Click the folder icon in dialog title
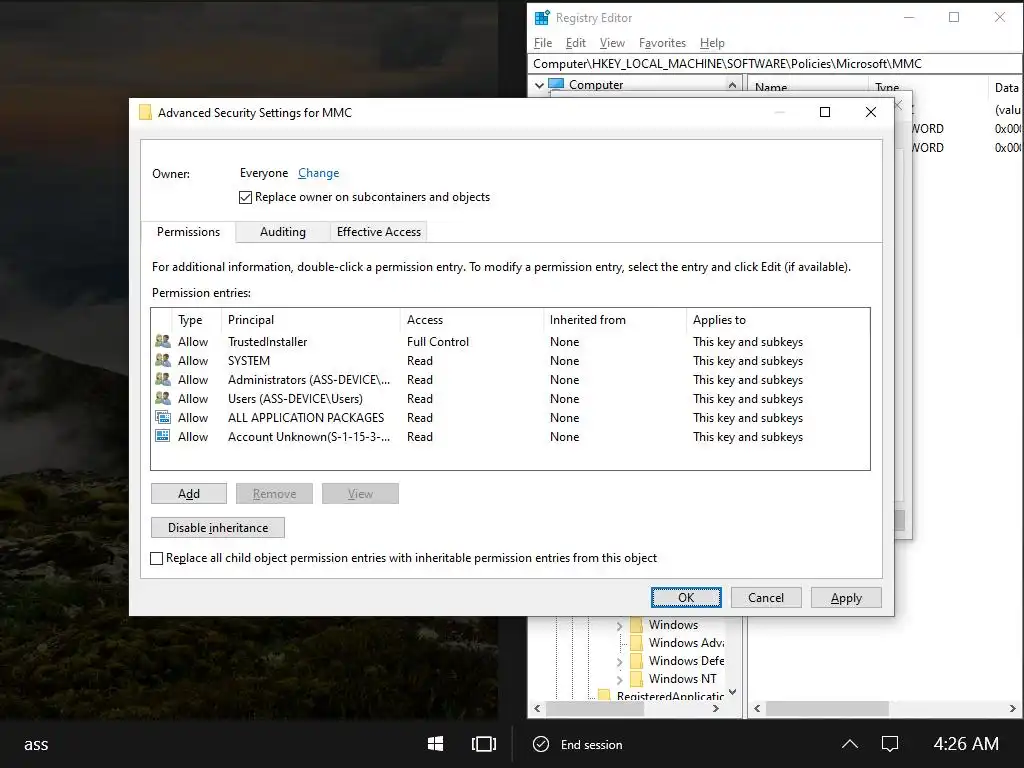The image size is (1024, 768). 145,112
